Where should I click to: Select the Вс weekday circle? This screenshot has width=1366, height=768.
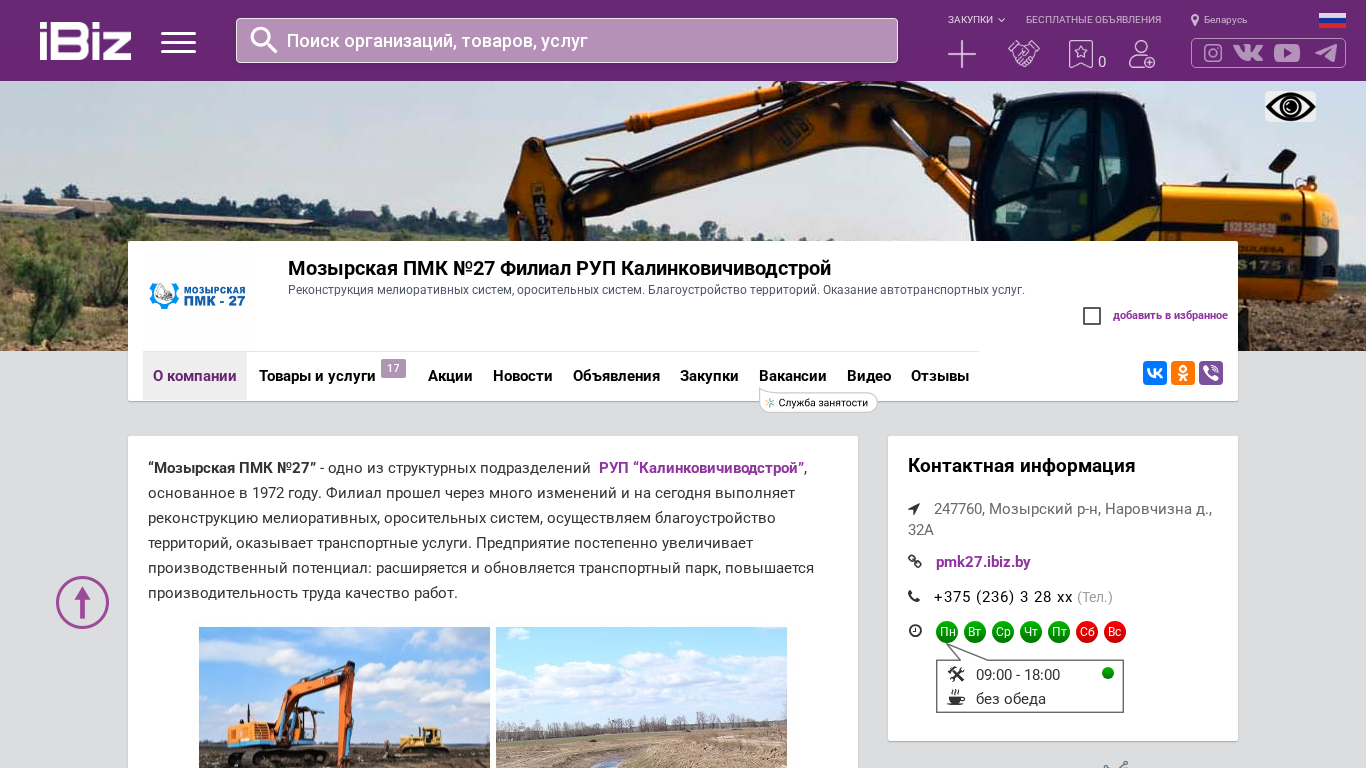(x=1115, y=632)
